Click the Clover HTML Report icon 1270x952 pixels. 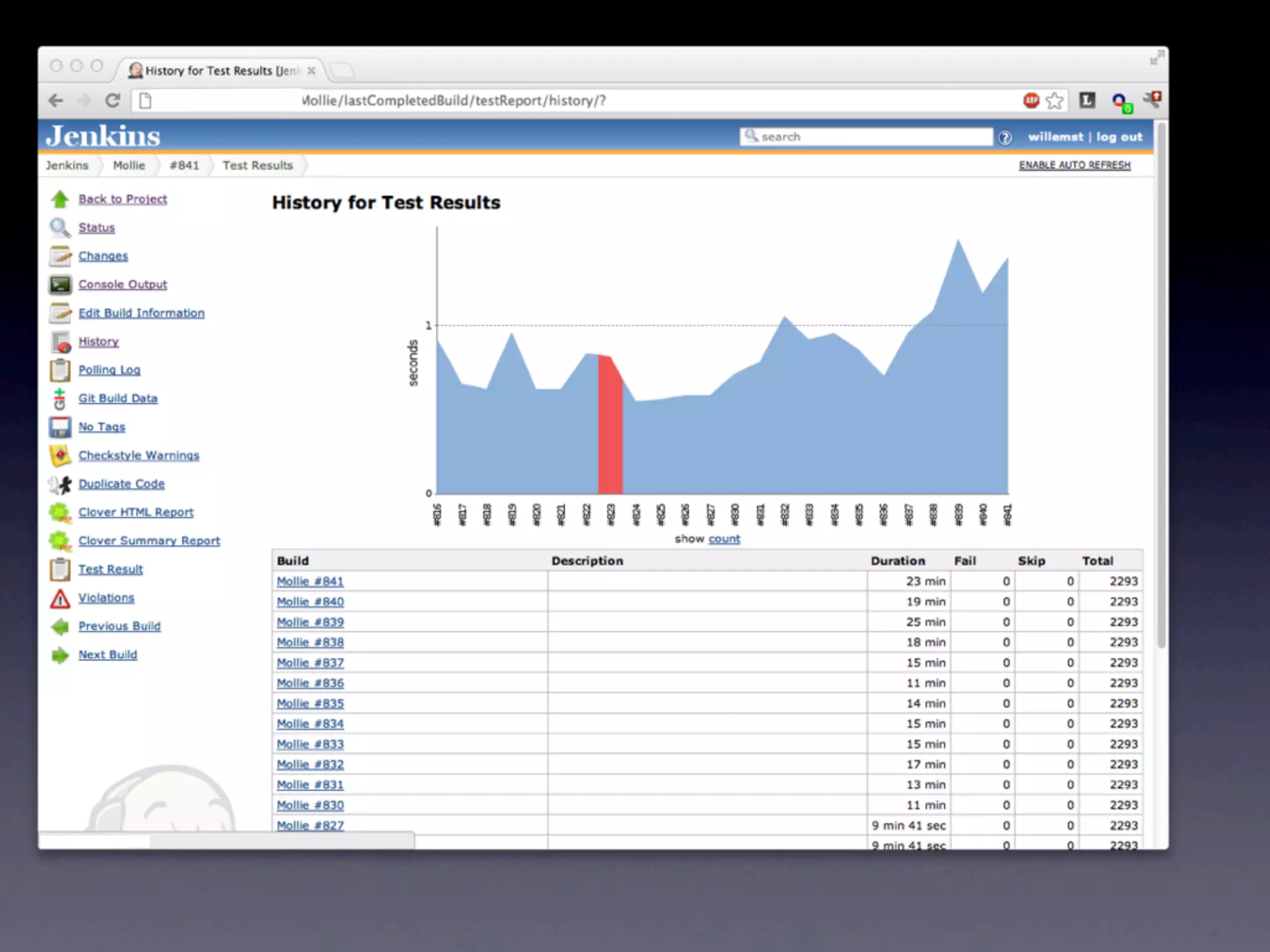tap(60, 513)
